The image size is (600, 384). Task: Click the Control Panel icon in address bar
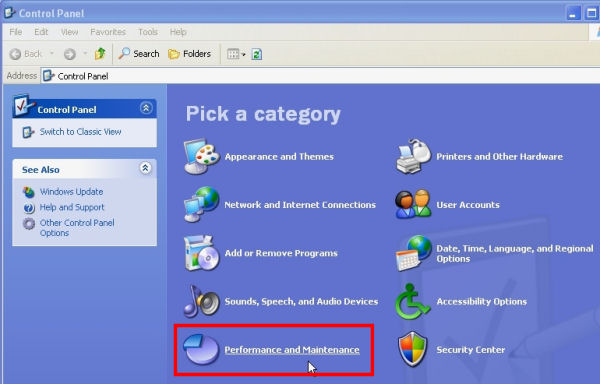pyautogui.click(x=49, y=76)
